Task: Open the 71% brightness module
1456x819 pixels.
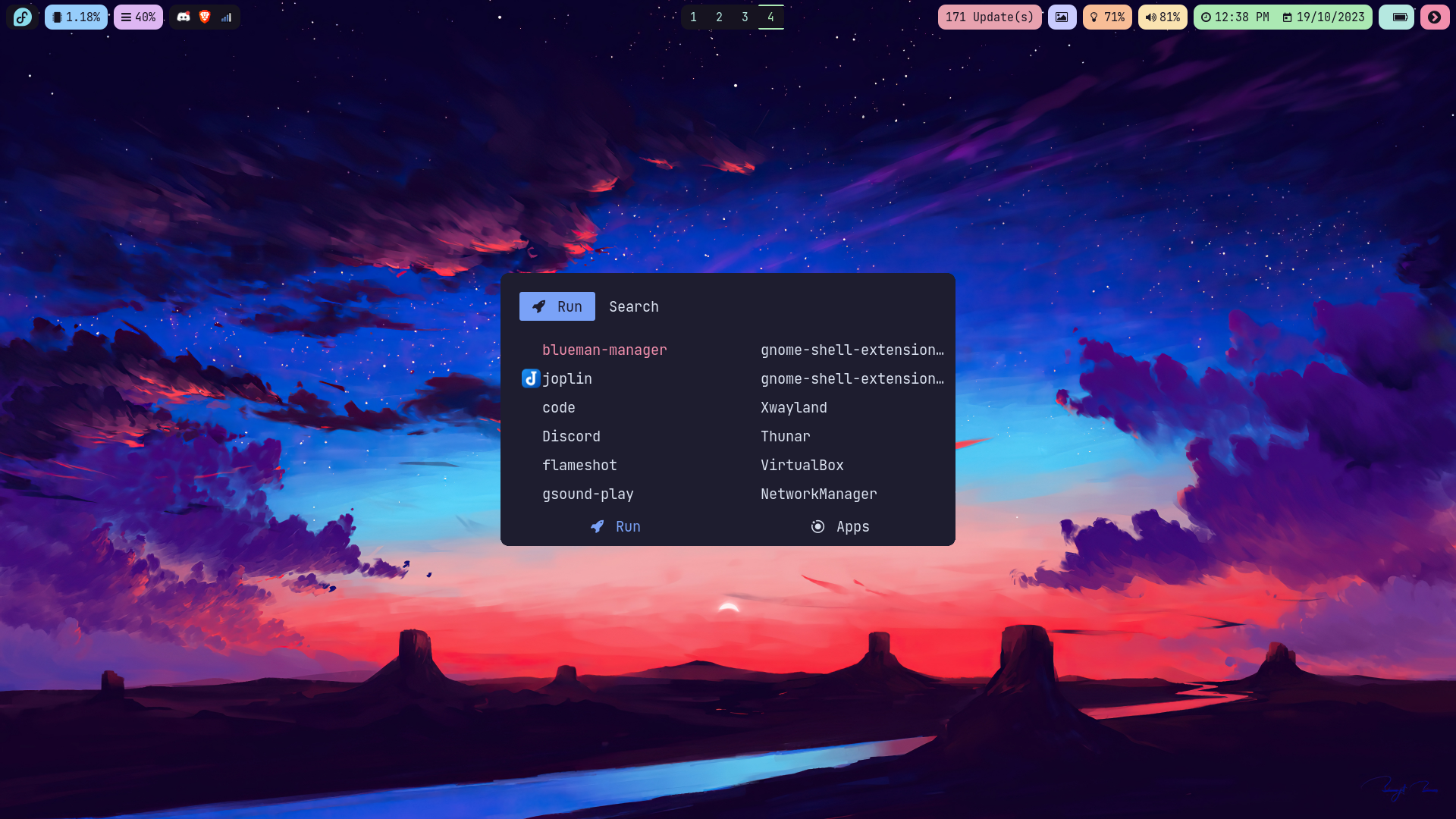Action: click(x=1107, y=17)
